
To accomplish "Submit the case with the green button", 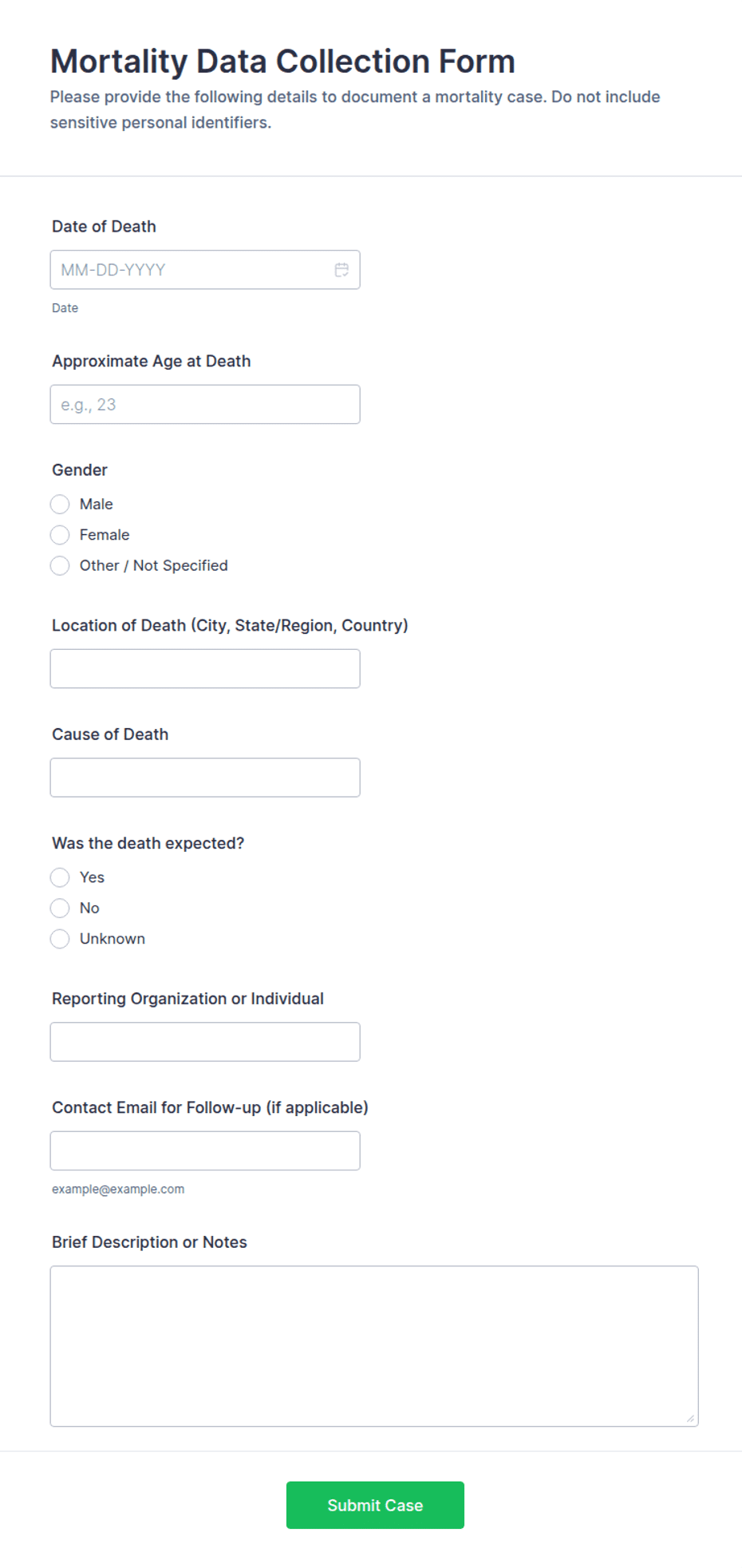I will click(x=375, y=1506).
